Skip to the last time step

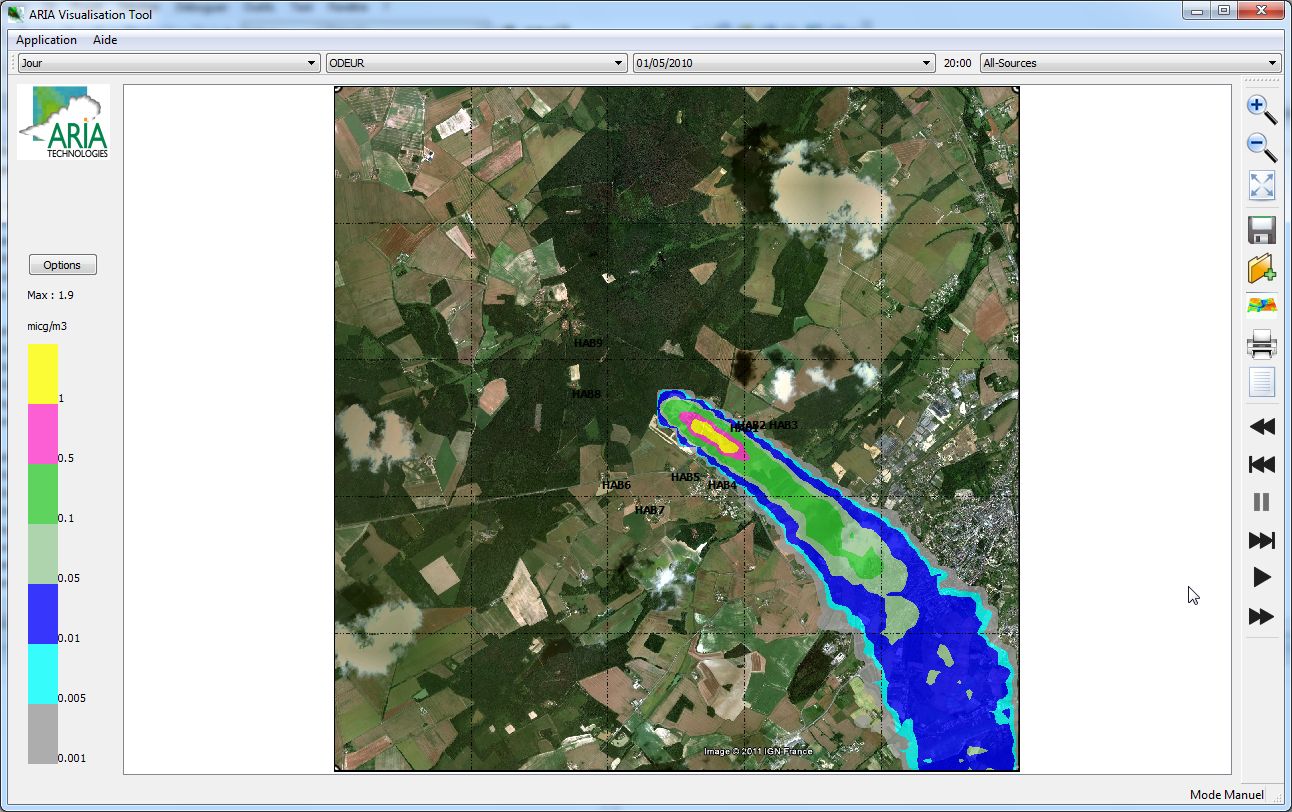(x=1262, y=540)
